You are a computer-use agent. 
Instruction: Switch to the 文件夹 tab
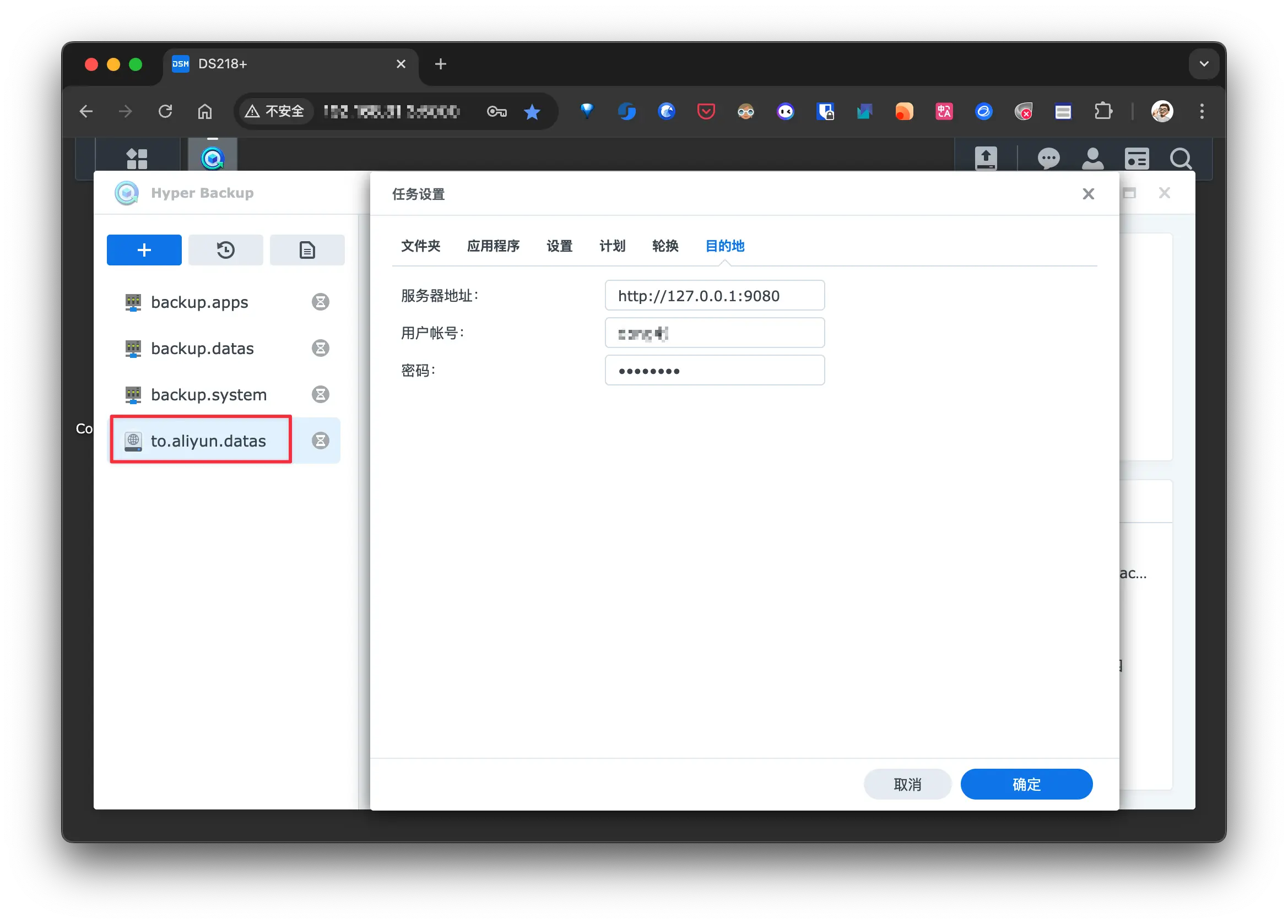(420, 246)
